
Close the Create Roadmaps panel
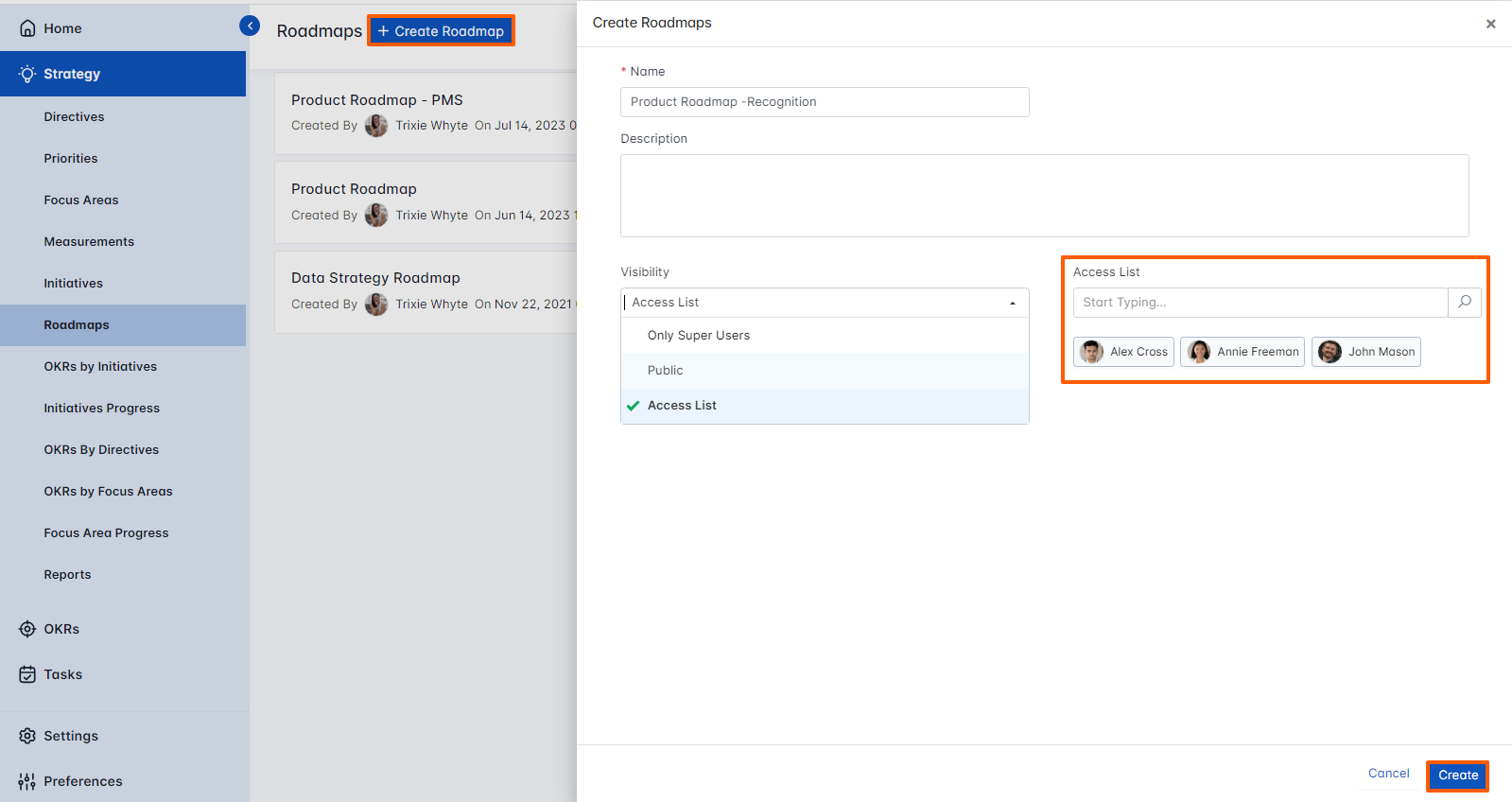pos(1490,24)
